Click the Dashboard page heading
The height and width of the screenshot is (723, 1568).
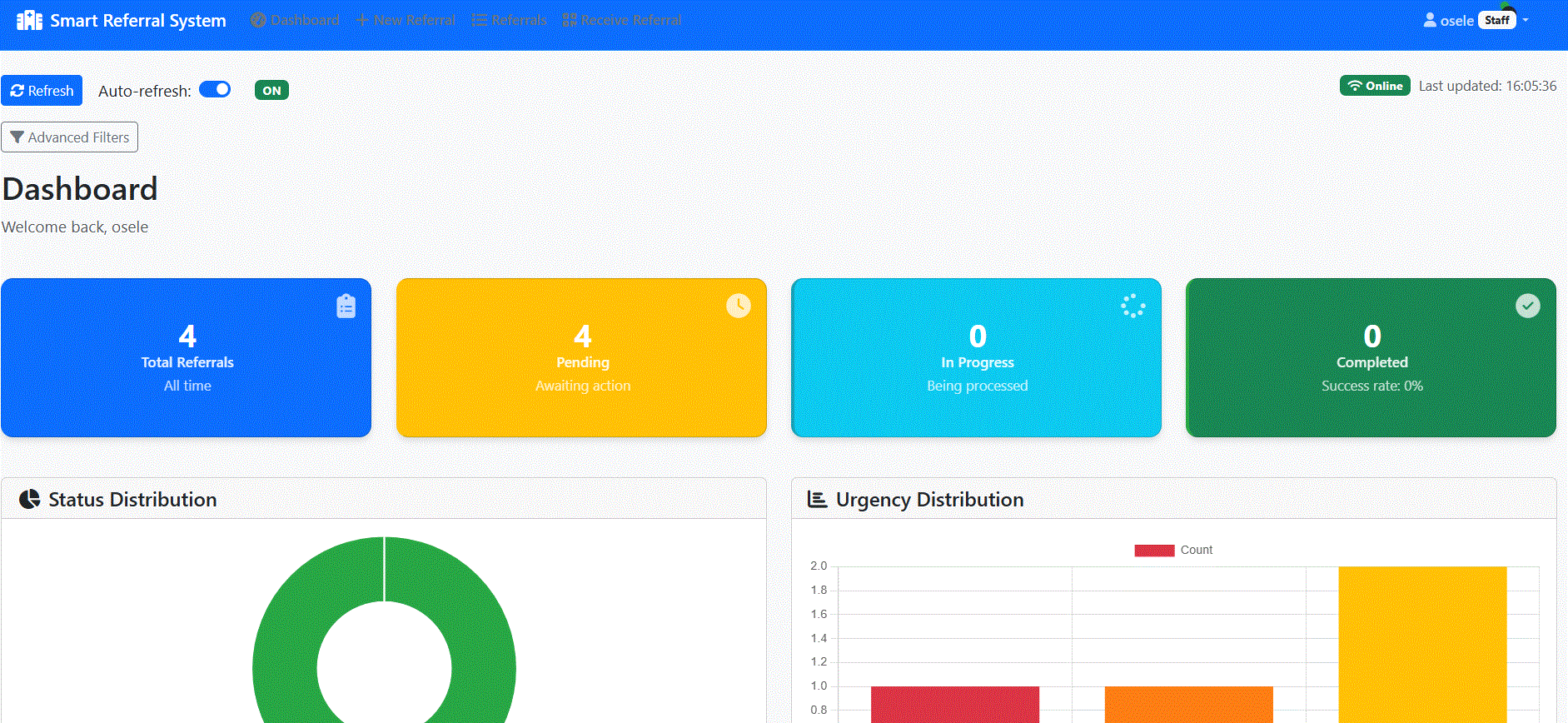(80, 189)
